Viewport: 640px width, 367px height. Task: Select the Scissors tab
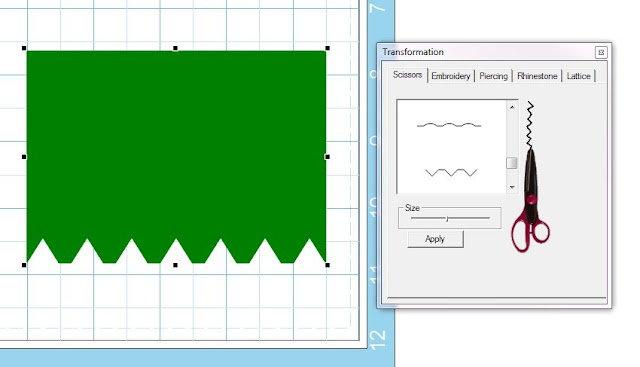407,75
